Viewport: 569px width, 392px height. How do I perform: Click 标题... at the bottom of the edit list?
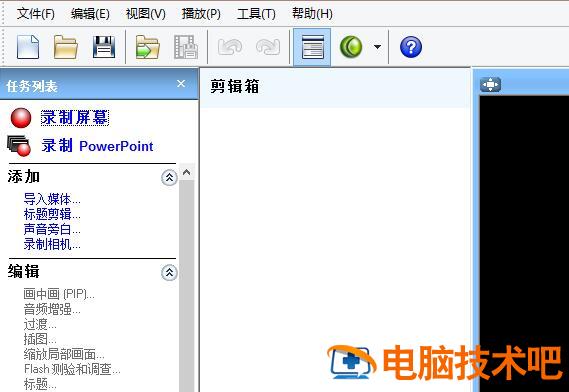pos(40,384)
